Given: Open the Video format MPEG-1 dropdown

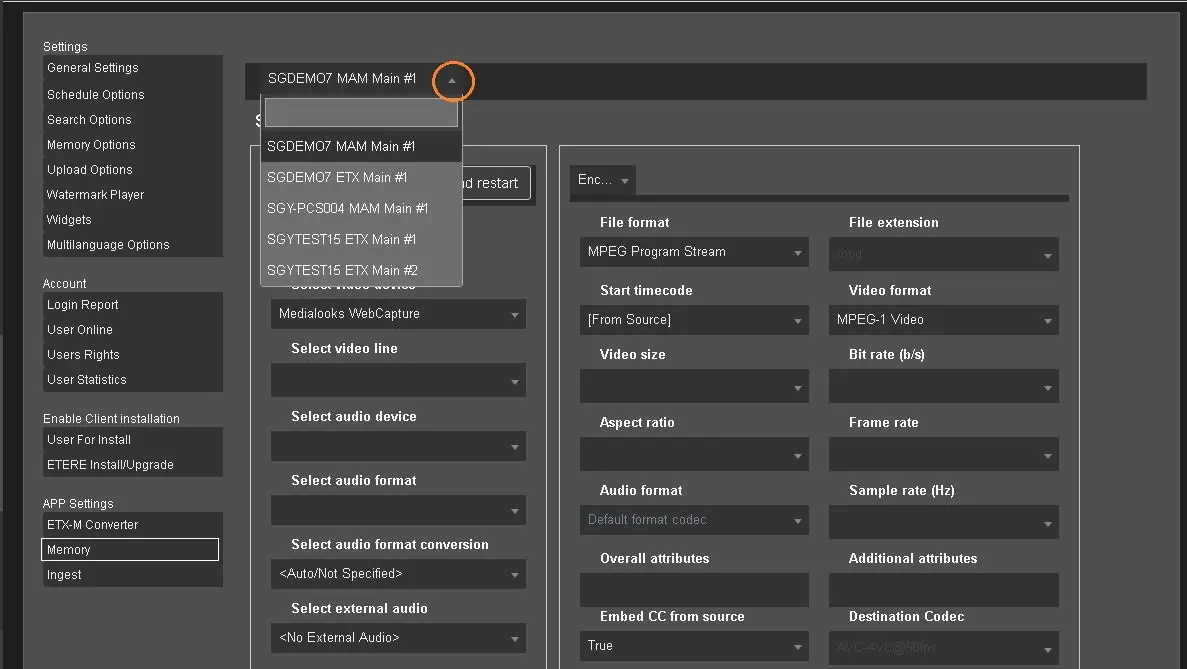Looking at the screenshot, I should (943, 320).
